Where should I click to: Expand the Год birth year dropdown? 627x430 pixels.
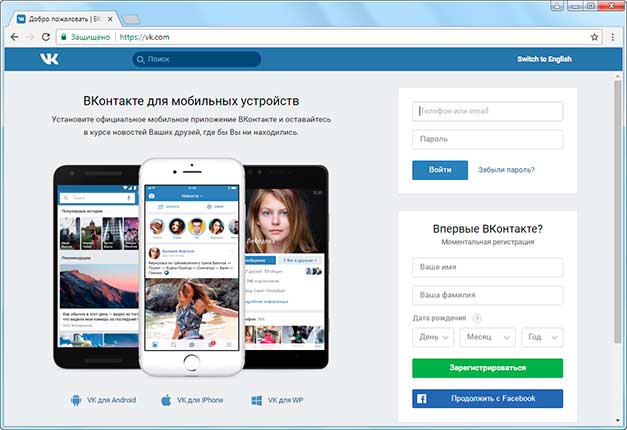[542, 337]
